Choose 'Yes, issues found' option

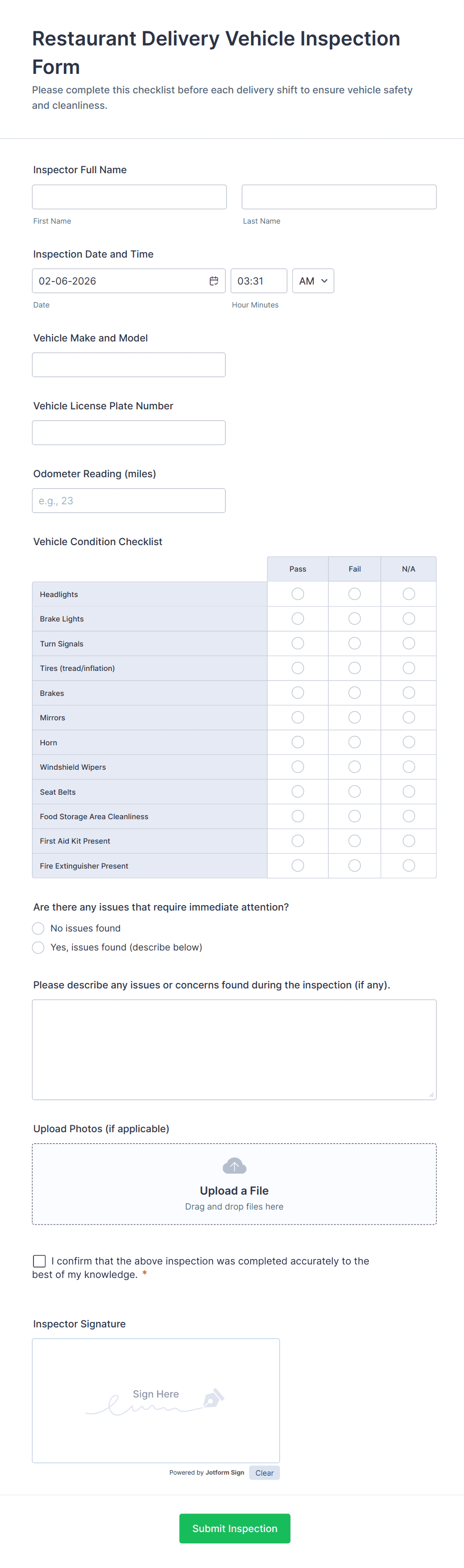pos(38,948)
